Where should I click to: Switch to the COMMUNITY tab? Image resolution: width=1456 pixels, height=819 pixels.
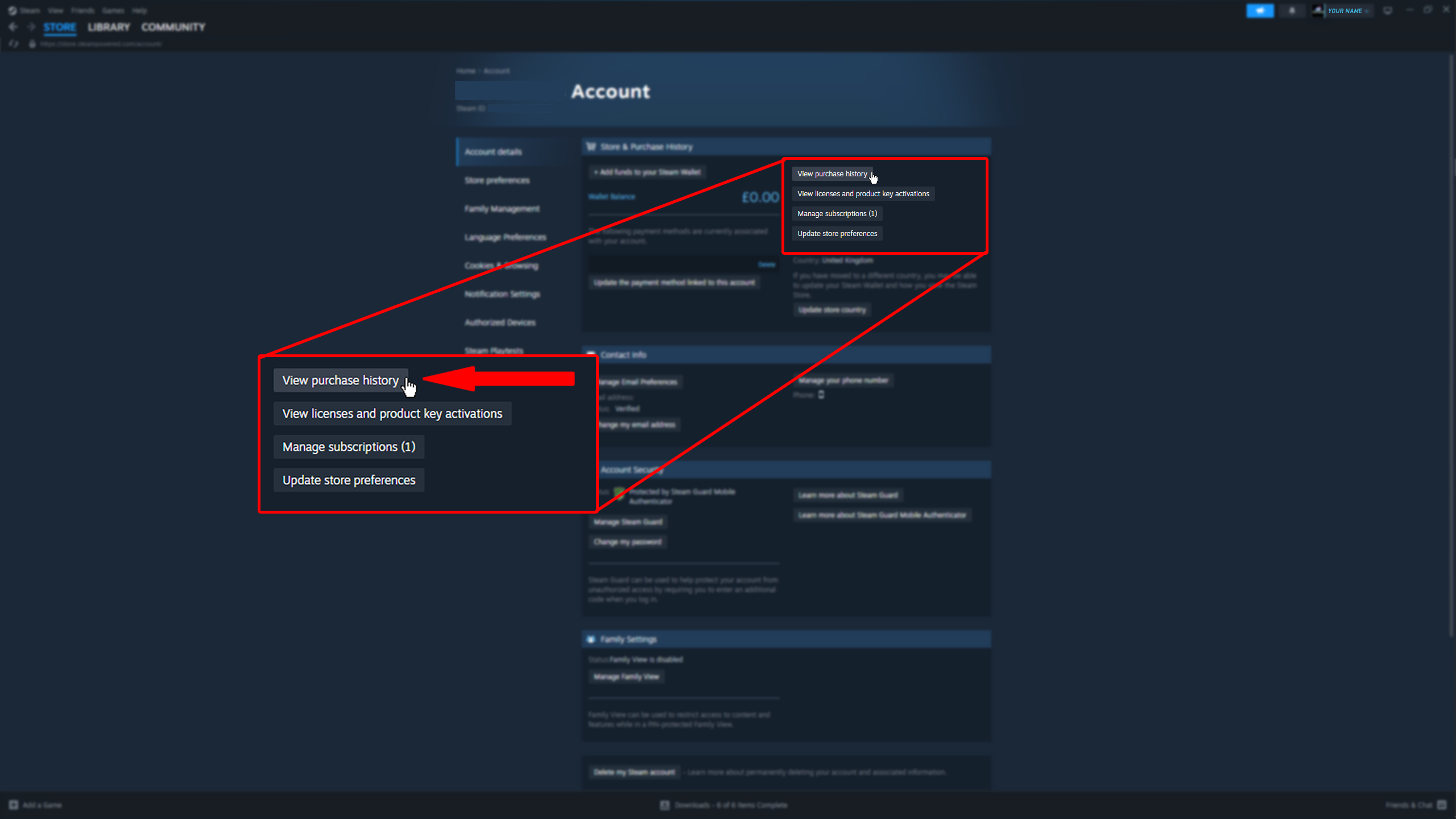tap(173, 27)
